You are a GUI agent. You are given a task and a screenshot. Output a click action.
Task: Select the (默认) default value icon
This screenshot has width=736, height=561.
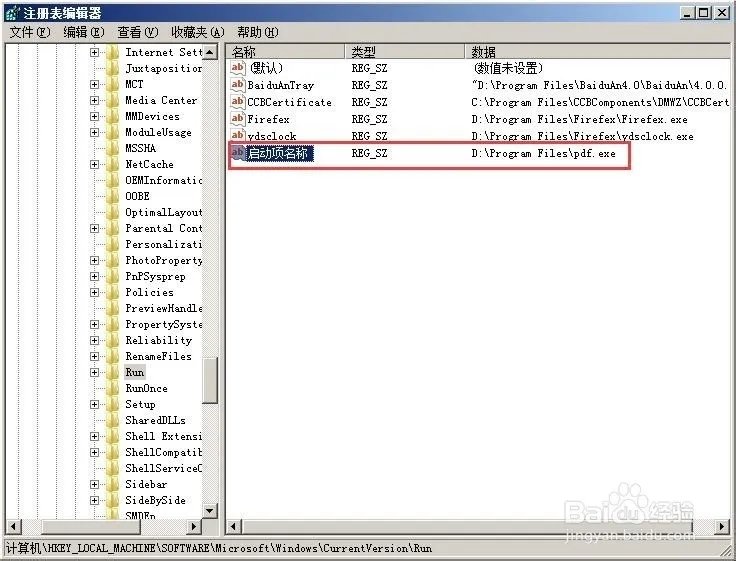tap(238, 68)
